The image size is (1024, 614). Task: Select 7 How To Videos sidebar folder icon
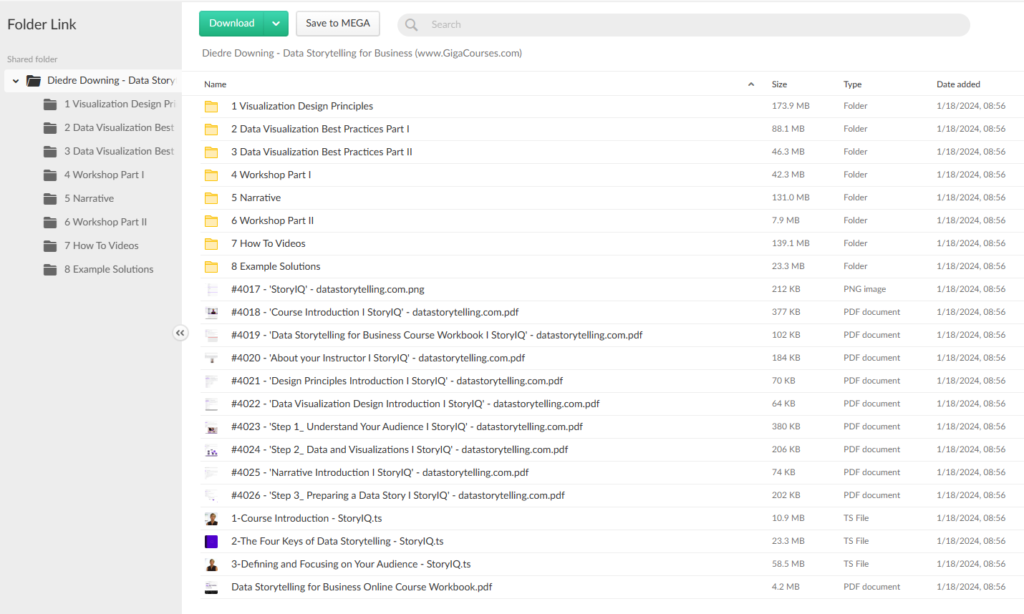(50, 246)
